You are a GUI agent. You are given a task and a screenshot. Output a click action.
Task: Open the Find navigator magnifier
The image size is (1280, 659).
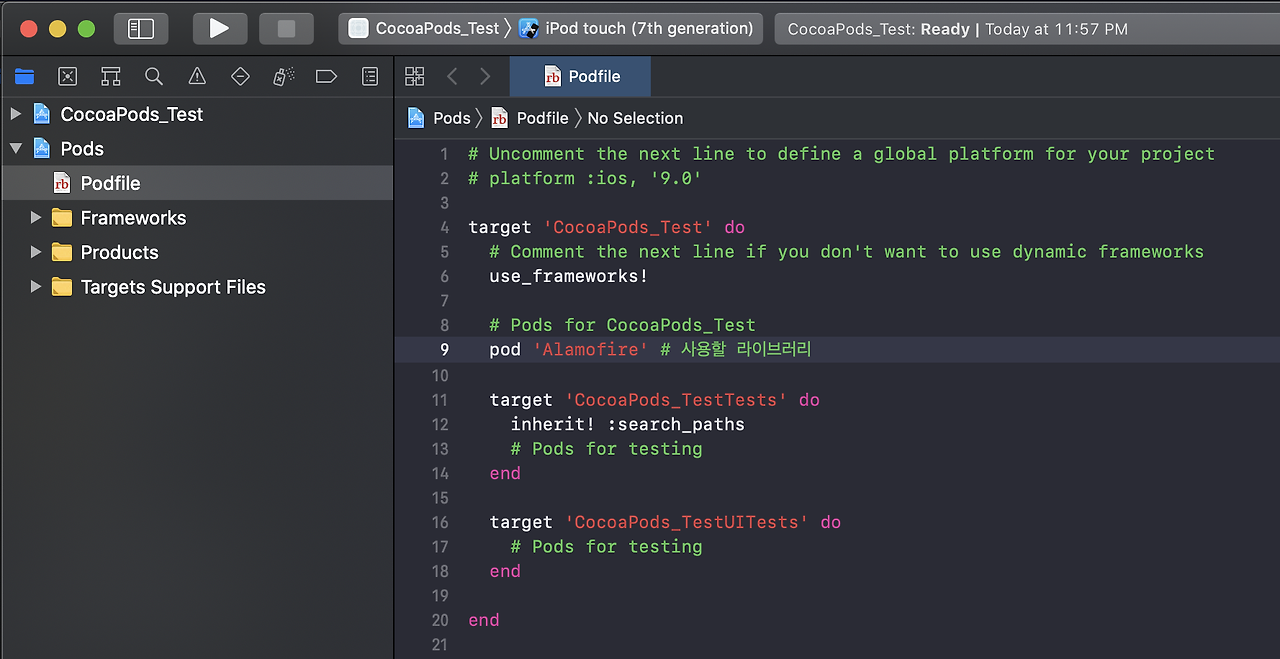tap(154, 76)
